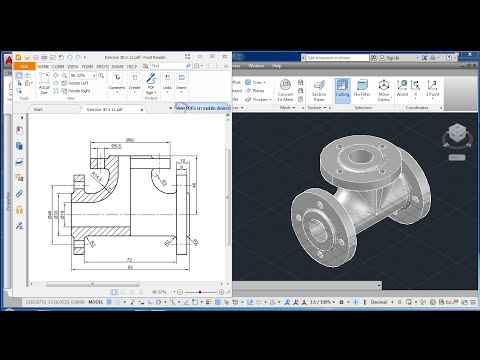Open the Links tool in Foxit ribbon

[167, 82]
